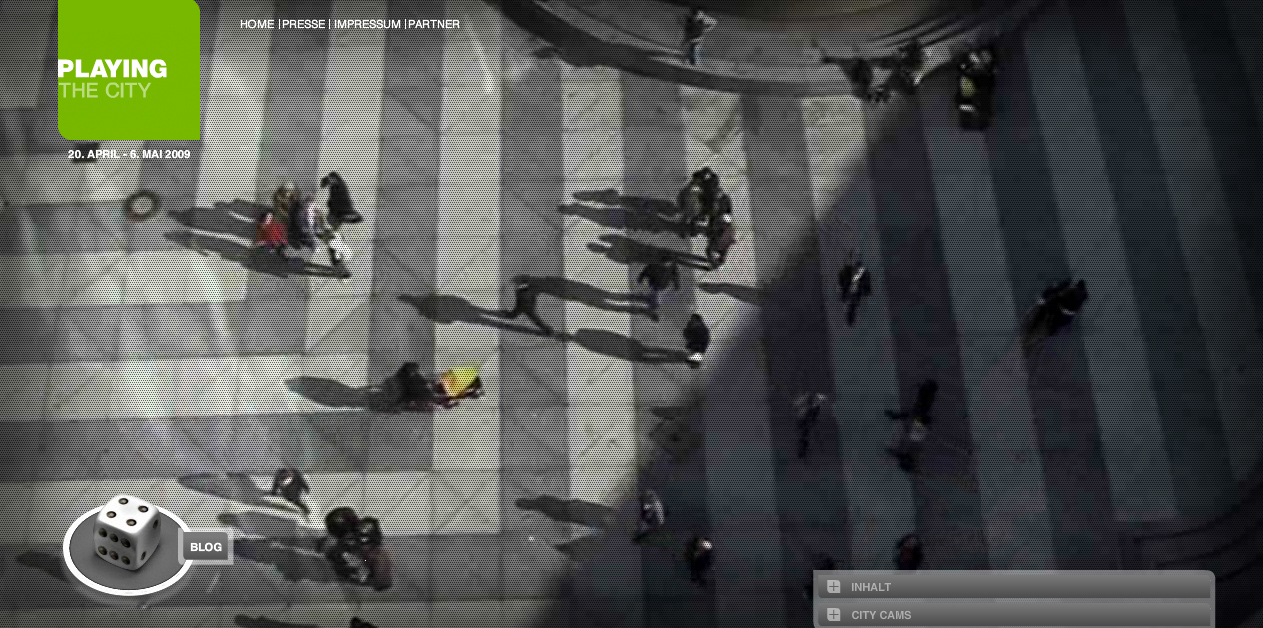Click the empty right end of the INHALT bar
The width and height of the screenshot is (1263, 628).
[x=1150, y=588]
